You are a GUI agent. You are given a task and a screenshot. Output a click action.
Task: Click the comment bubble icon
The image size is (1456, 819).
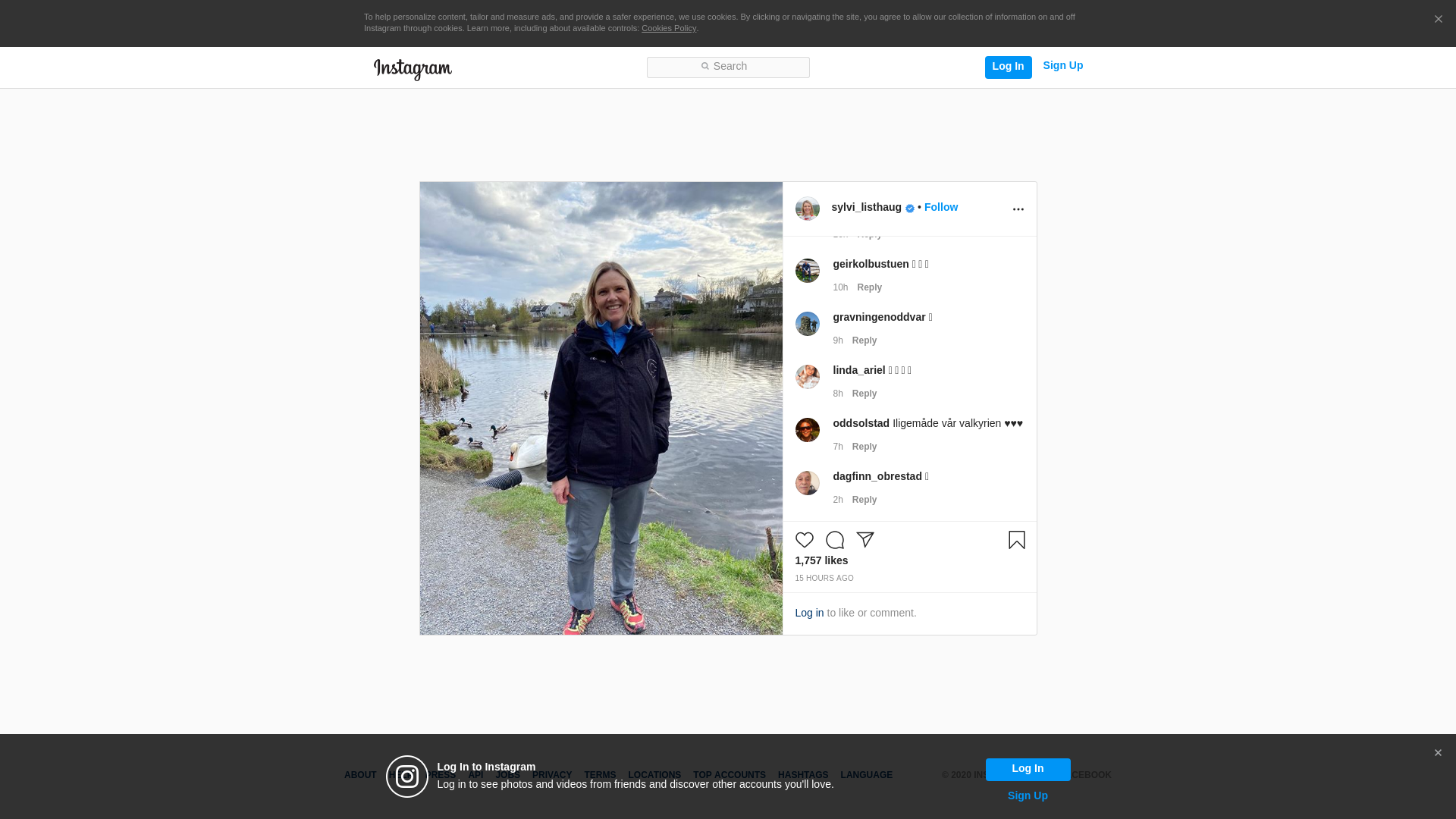pyautogui.click(x=835, y=540)
